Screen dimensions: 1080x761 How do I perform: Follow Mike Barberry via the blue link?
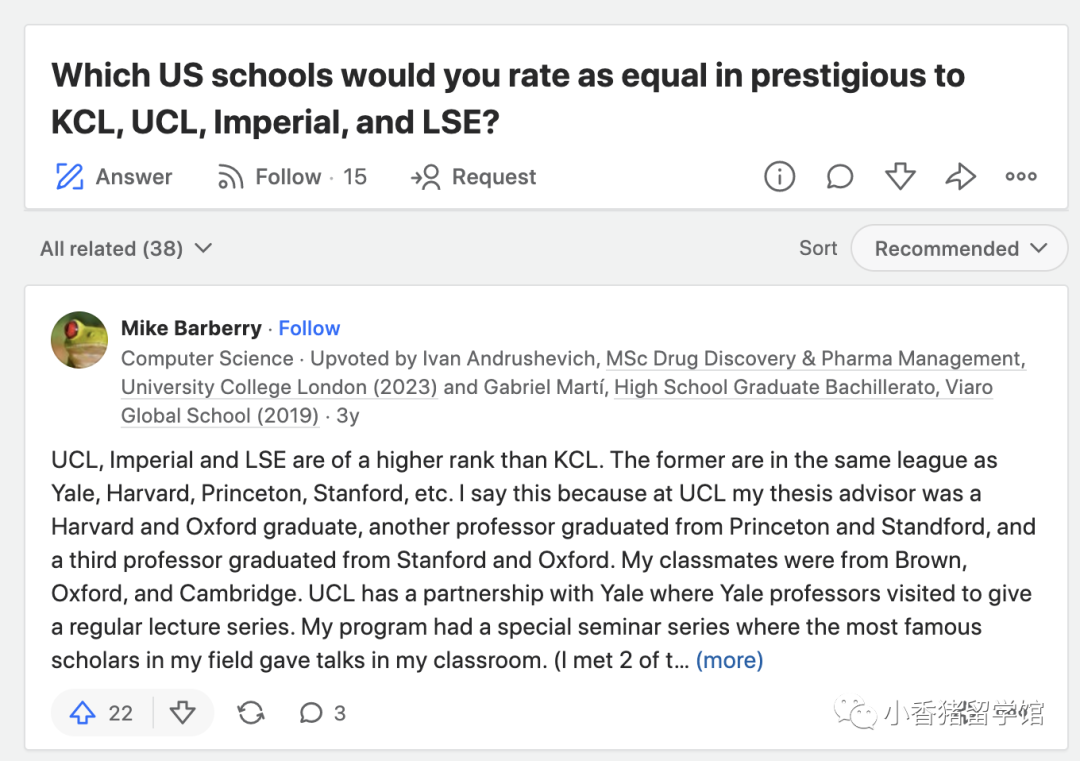[x=309, y=328]
